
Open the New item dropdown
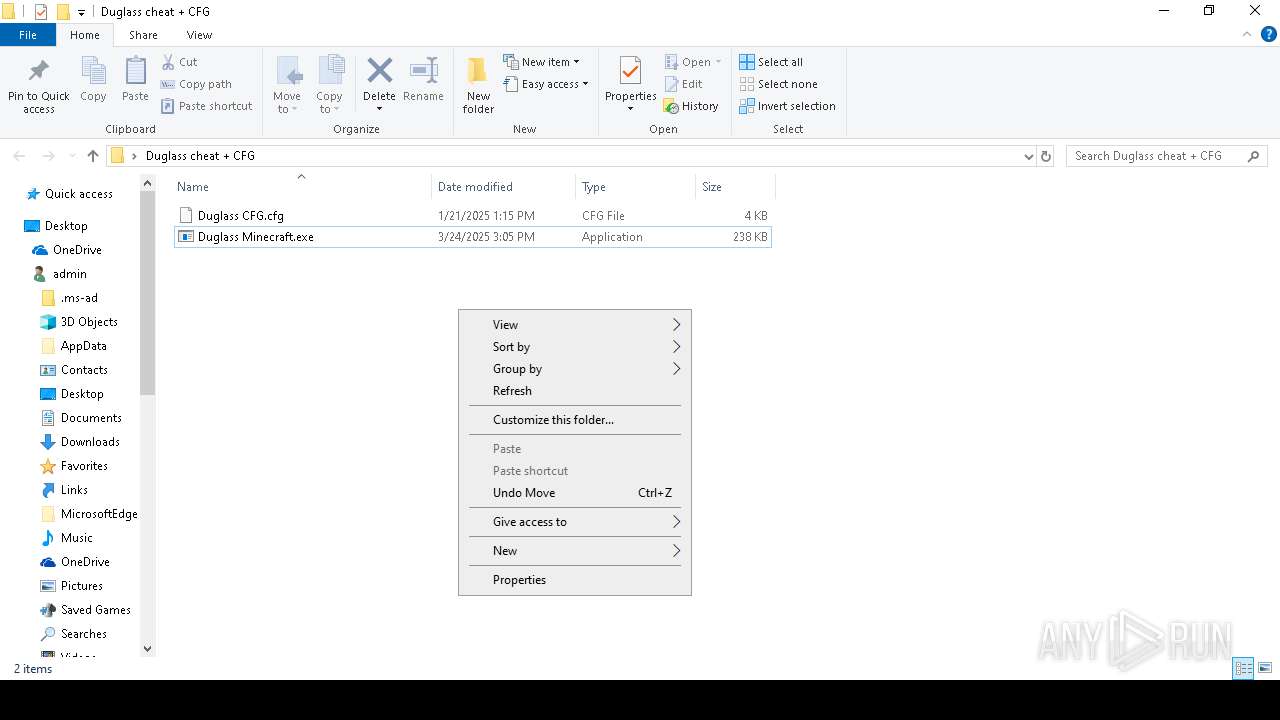(541, 62)
